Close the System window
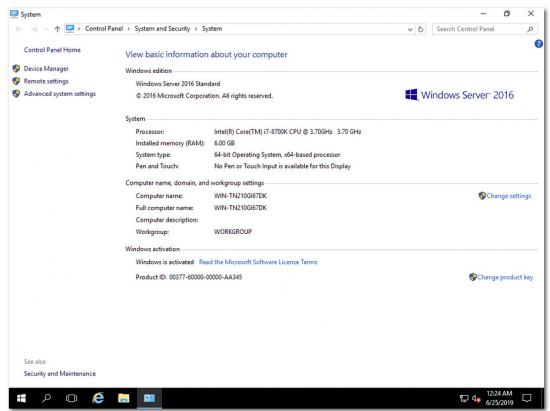Image resolution: width=550 pixels, height=411 pixels. [531, 14]
